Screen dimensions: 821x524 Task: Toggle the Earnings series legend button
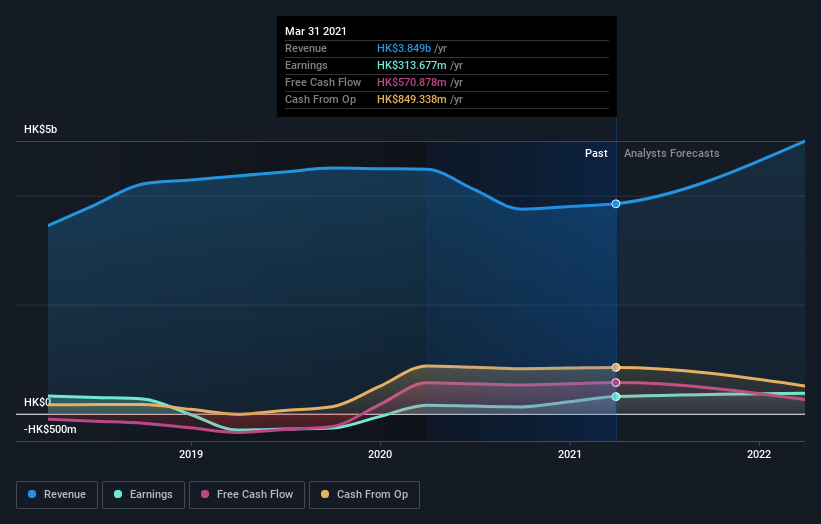[143, 495]
